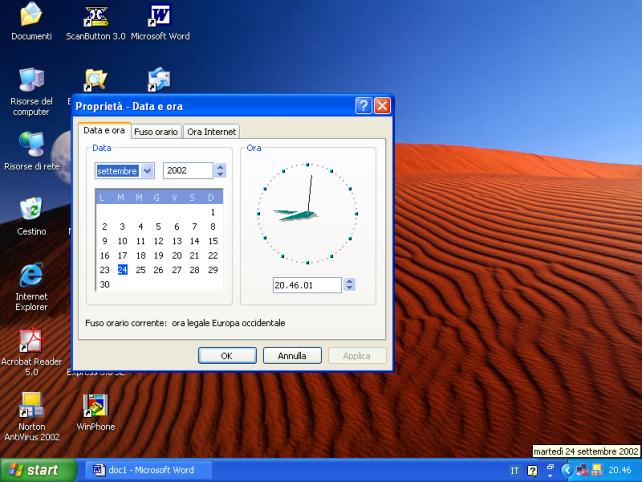Screen dimensions: 642x482
Task: Open Risorse del computer desktop icon
Action: pos(31,92)
